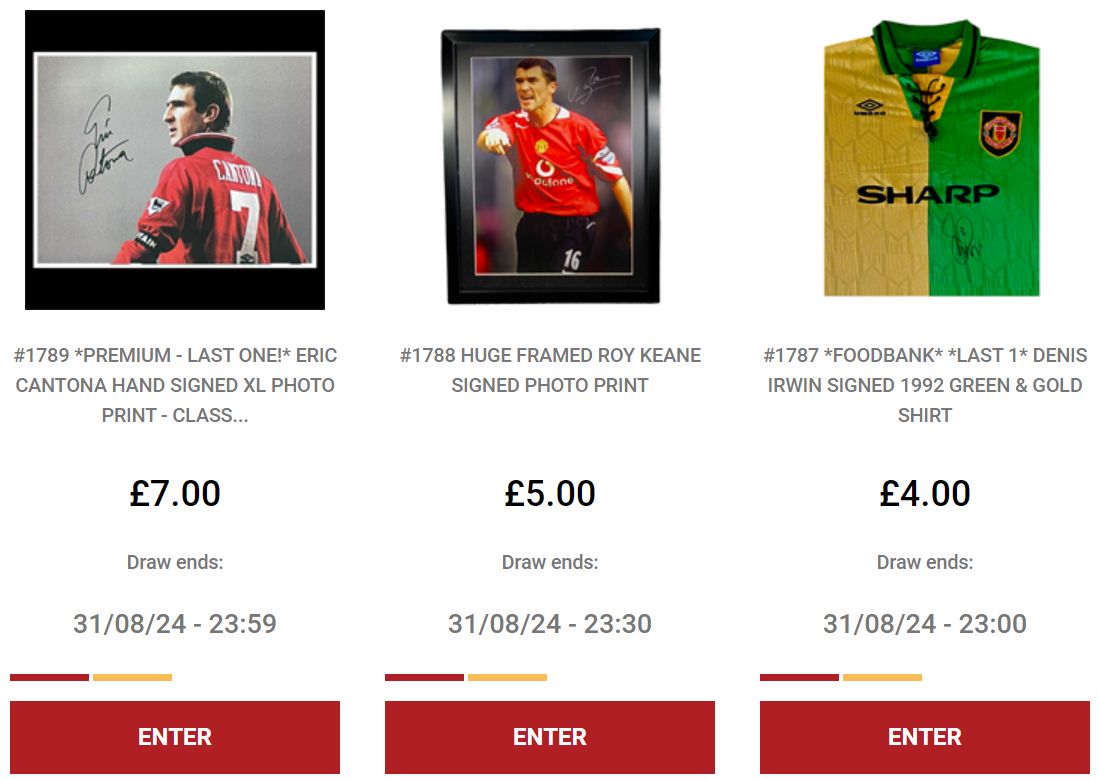
Task: Click the red progress bar under Irwin draw
Action: click(x=799, y=677)
